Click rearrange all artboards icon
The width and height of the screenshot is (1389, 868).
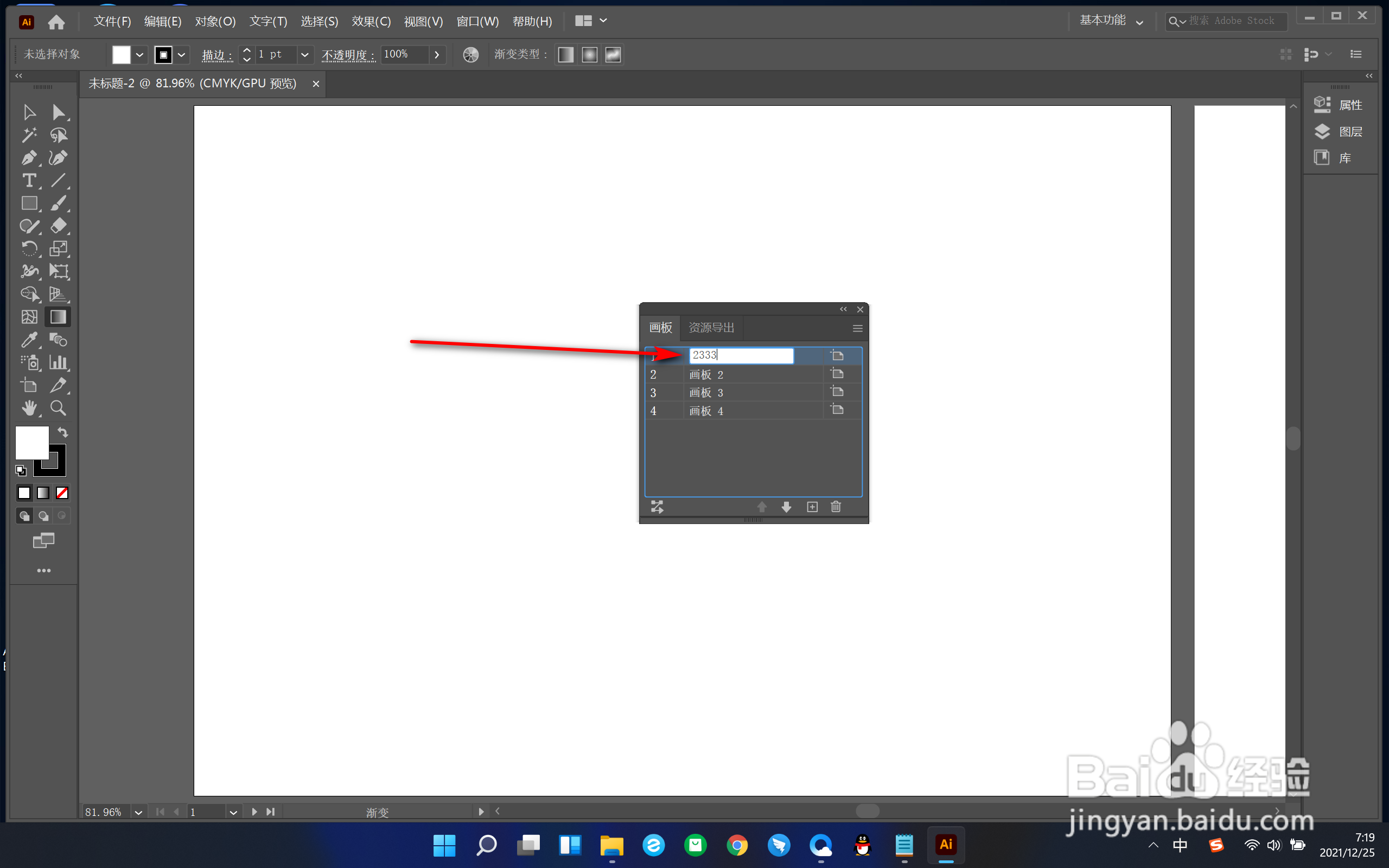pos(657,507)
